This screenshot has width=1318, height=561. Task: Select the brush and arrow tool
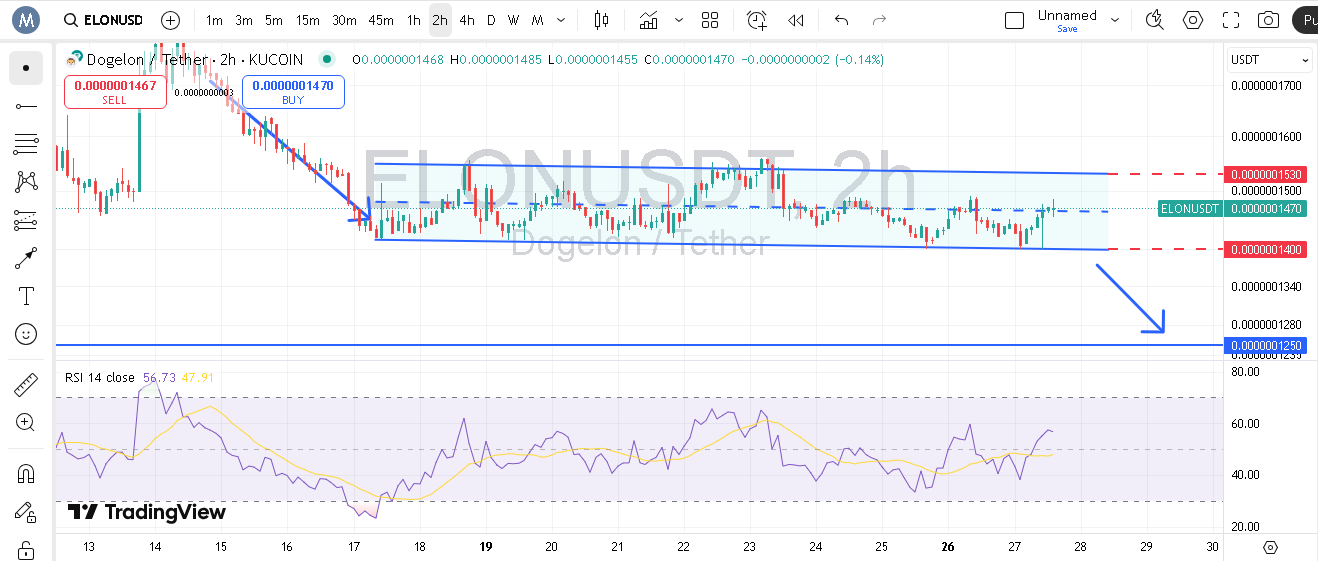point(26,258)
